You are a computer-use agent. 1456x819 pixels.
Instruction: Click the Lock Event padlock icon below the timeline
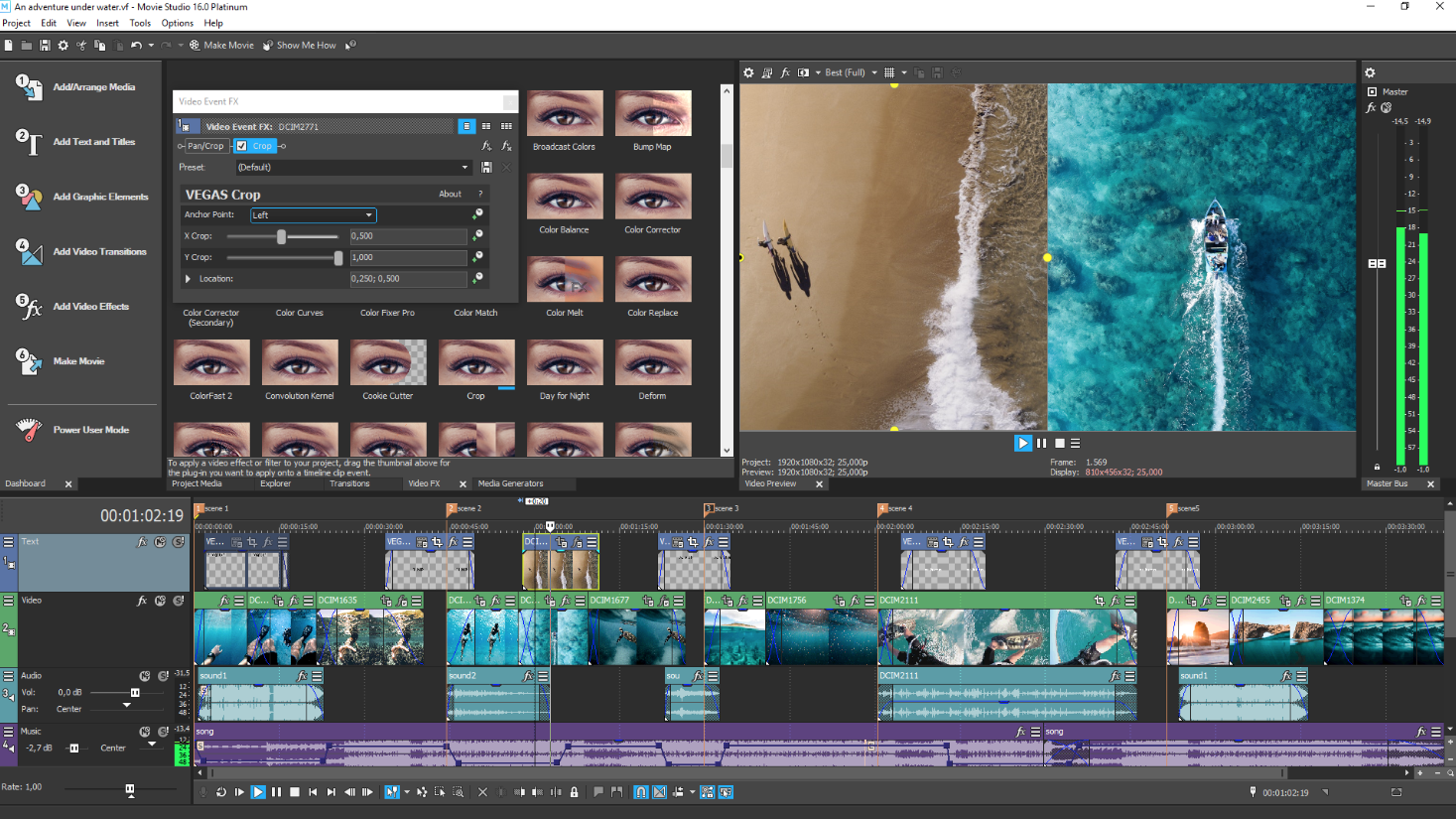click(574, 792)
